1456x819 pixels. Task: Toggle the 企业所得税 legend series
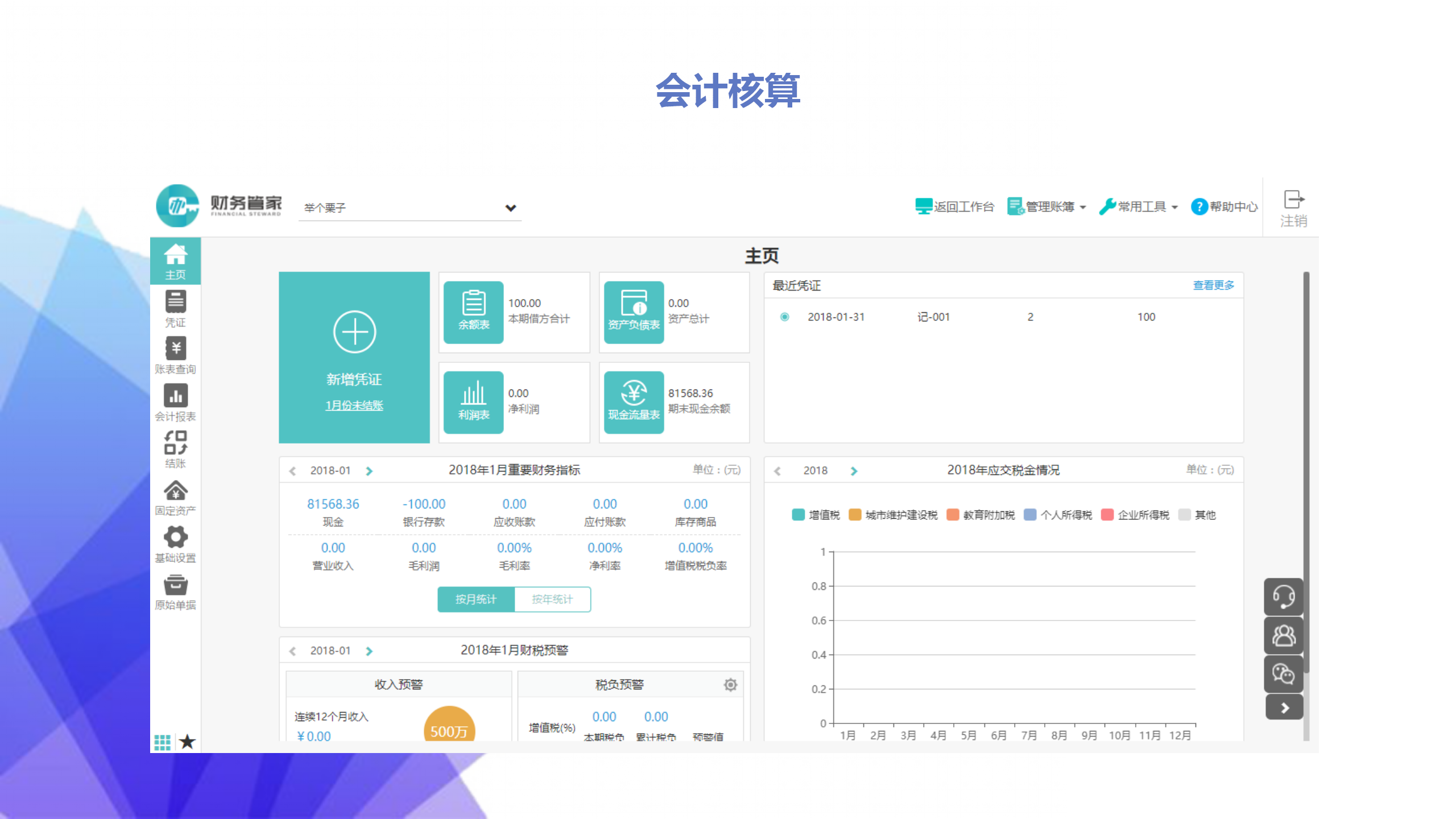[1135, 515]
